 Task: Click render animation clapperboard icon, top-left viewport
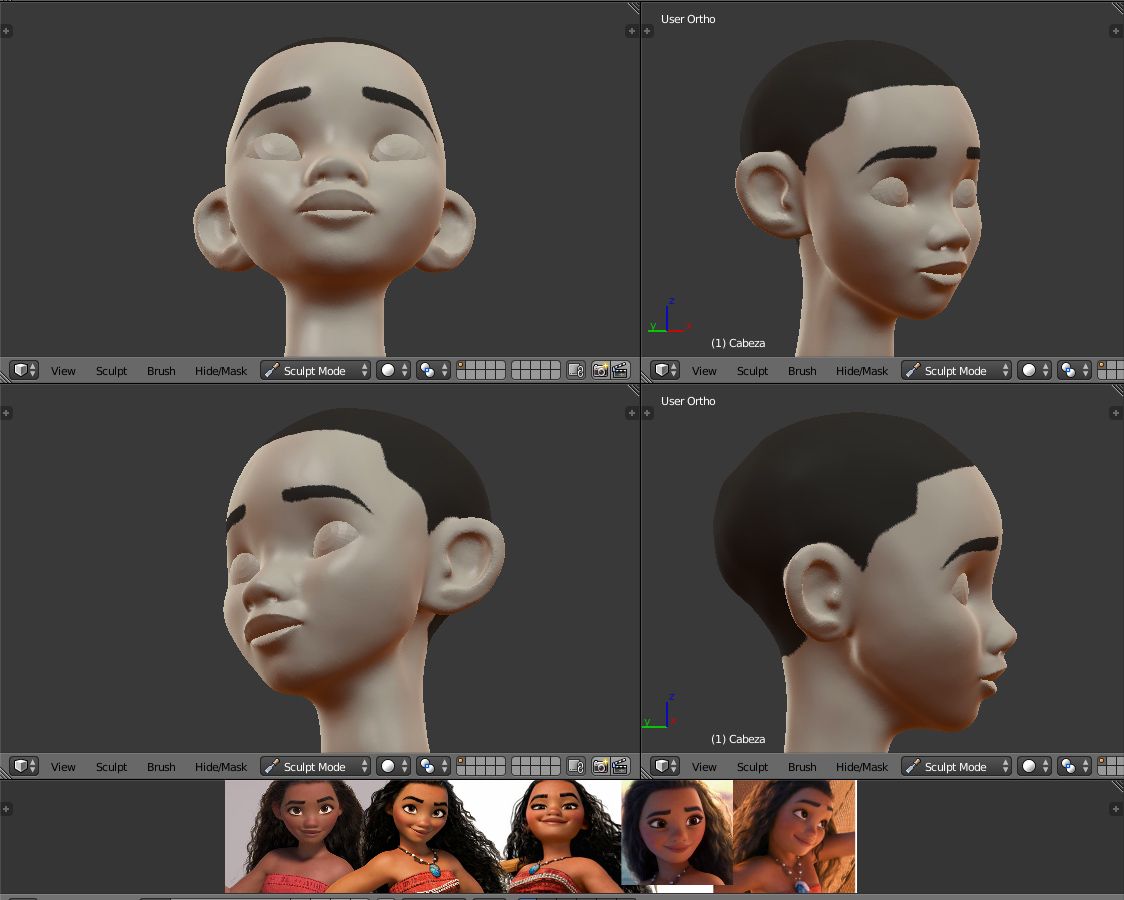(x=620, y=370)
